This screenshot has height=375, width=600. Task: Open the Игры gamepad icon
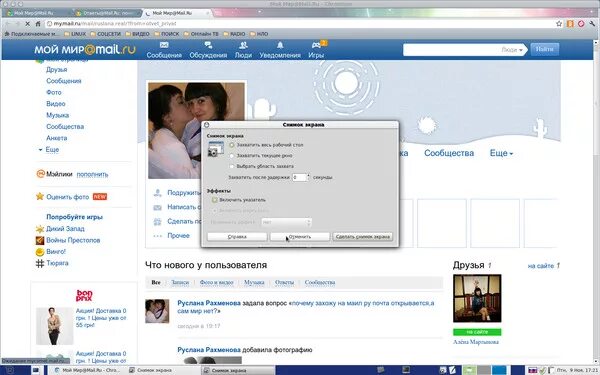pyautogui.click(x=316, y=45)
